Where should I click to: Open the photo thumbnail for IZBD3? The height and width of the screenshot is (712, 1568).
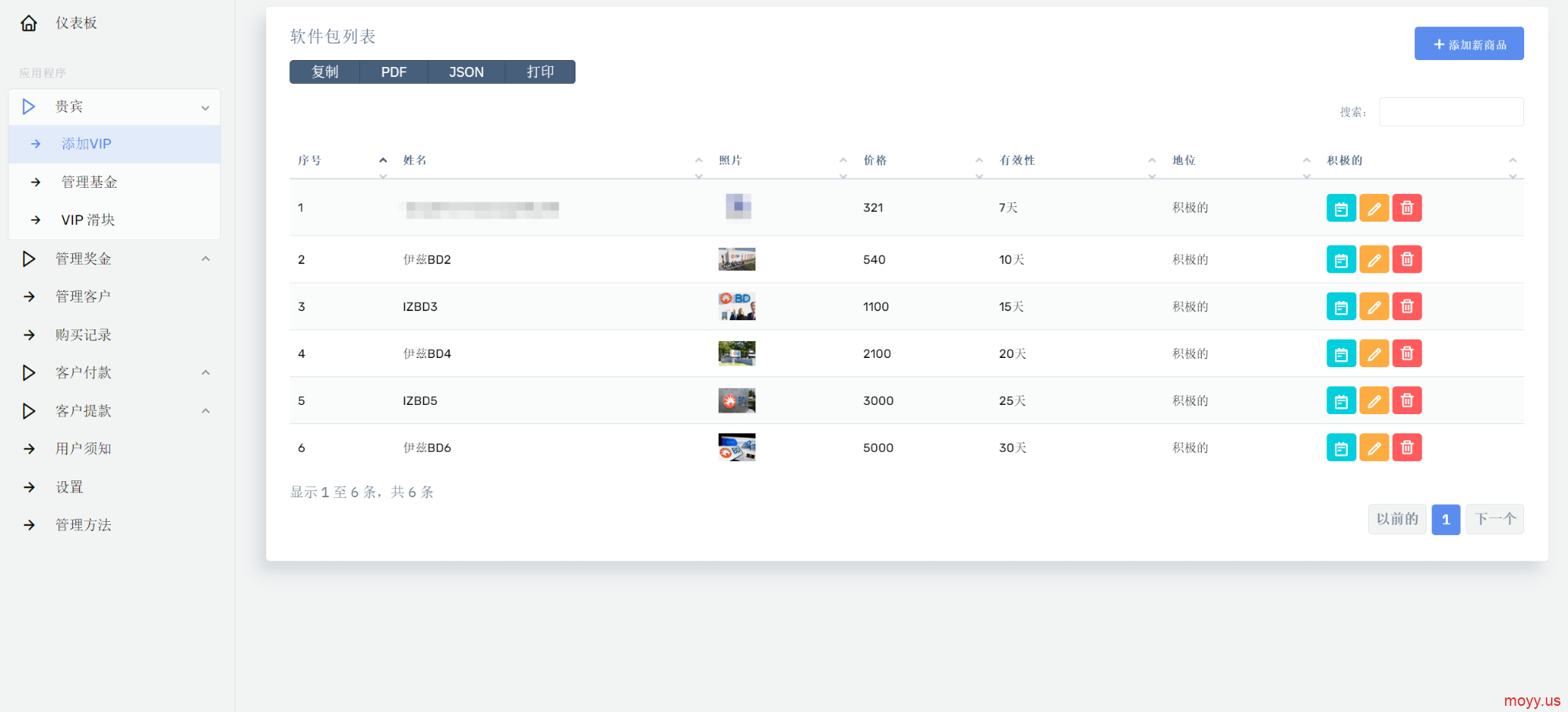[x=736, y=306]
